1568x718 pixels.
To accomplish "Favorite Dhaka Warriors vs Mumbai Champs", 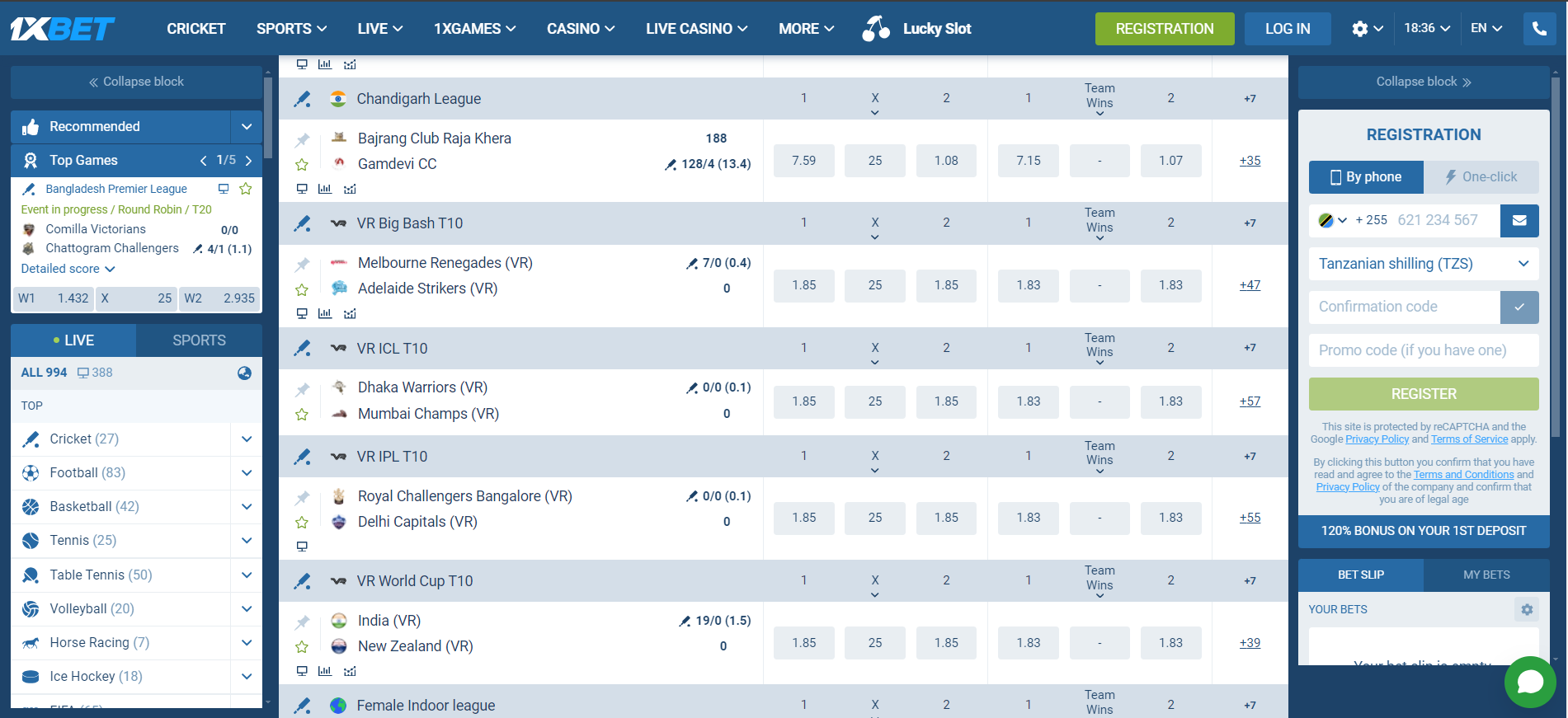I will 302,415.
